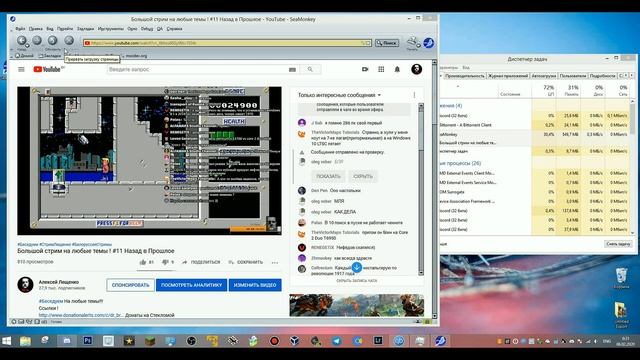
Task: Open the live chat three-dot options menu
Action: [414, 95]
